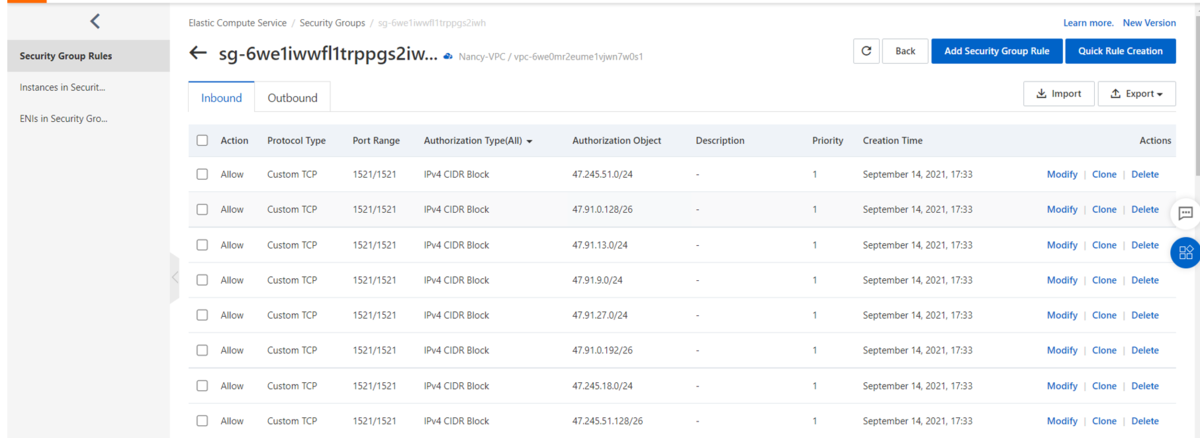Click Quick Rule Creation
The height and width of the screenshot is (438, 1200).
[x=1120, y=51]
